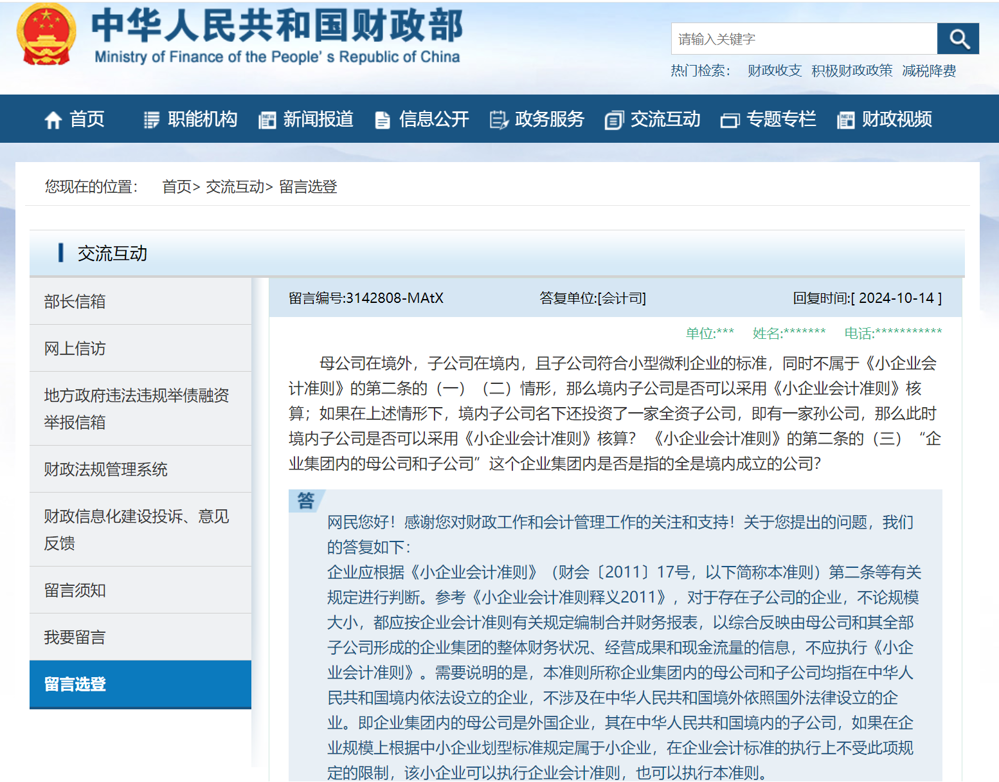Click the question paragraph starting 母公司在境外

(x=615, y=413)
